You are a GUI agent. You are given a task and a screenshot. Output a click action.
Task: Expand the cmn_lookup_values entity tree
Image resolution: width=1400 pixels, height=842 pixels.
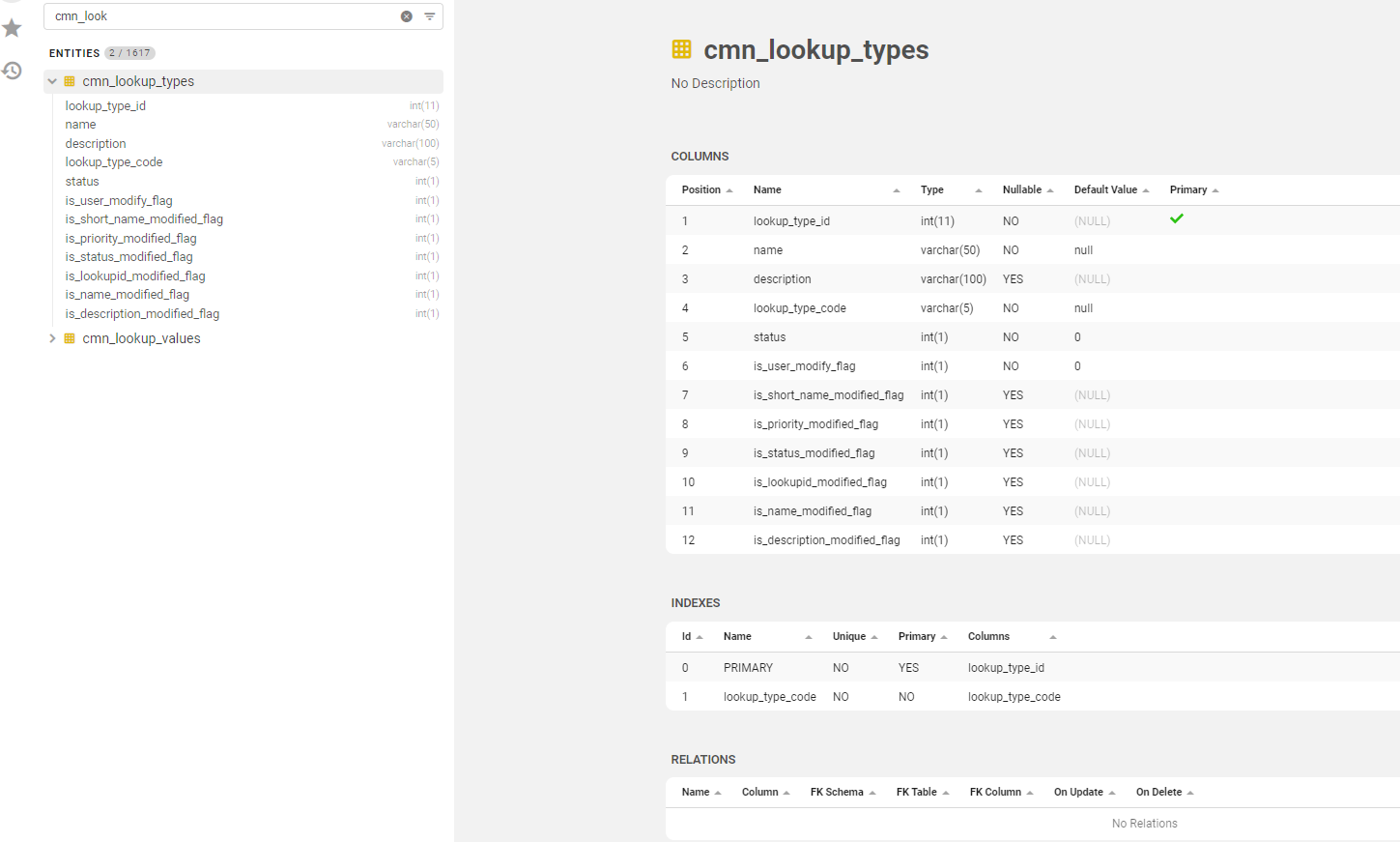tap(51, 338)
